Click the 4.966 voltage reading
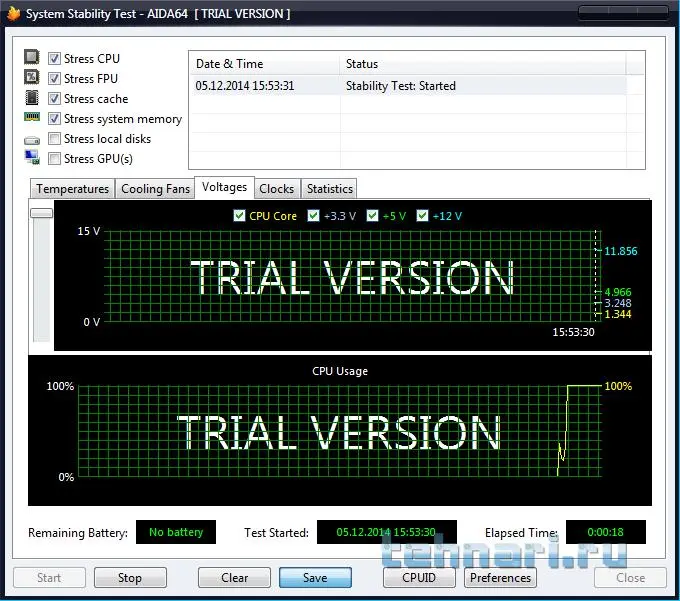 point(618,292)
